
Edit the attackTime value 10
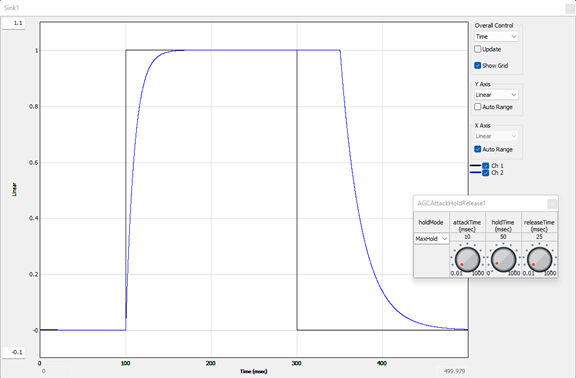(x=467, y=237)
